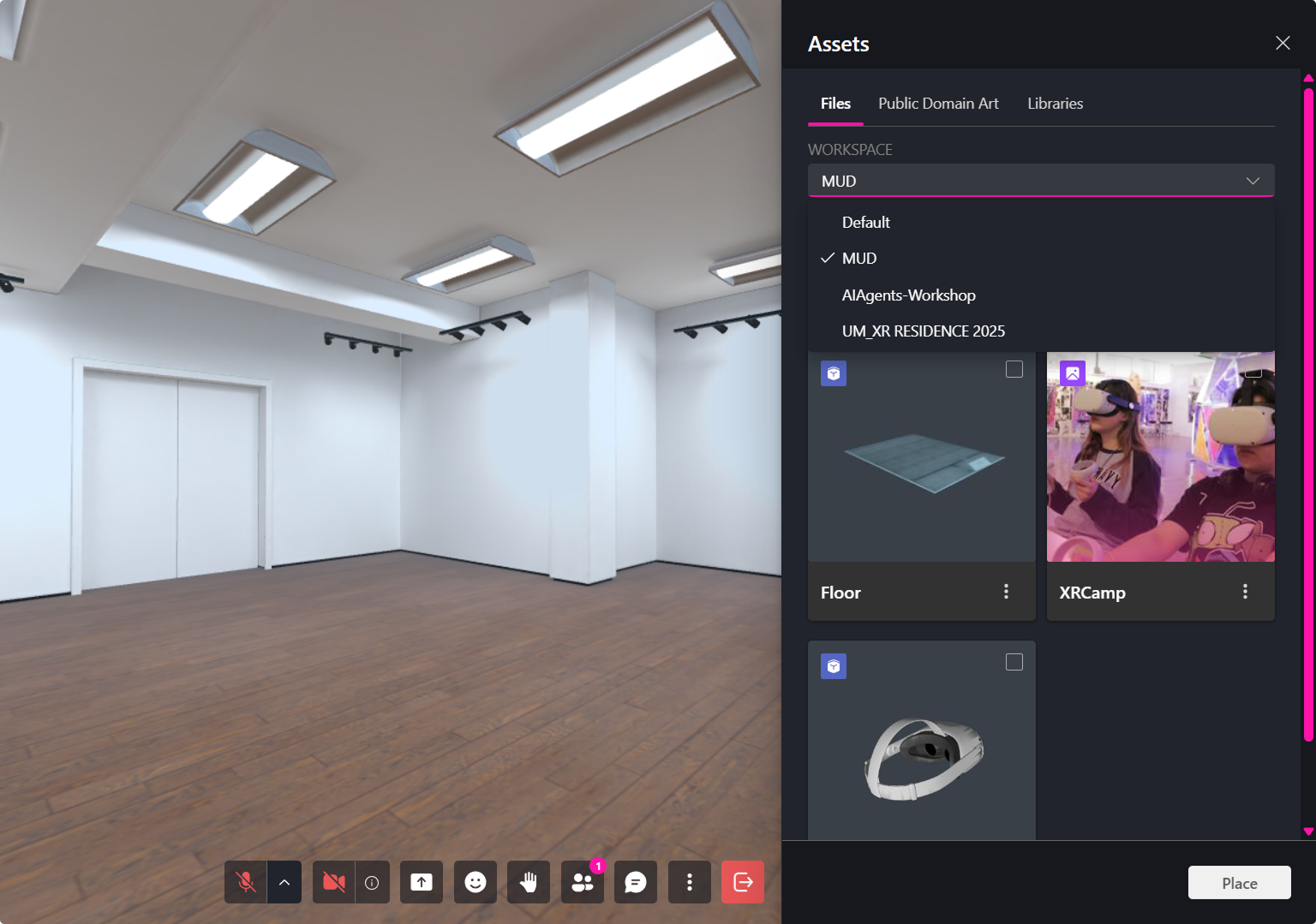Expand microphone options chevron
The image size is (1316, 924).
tap(284, 882)
